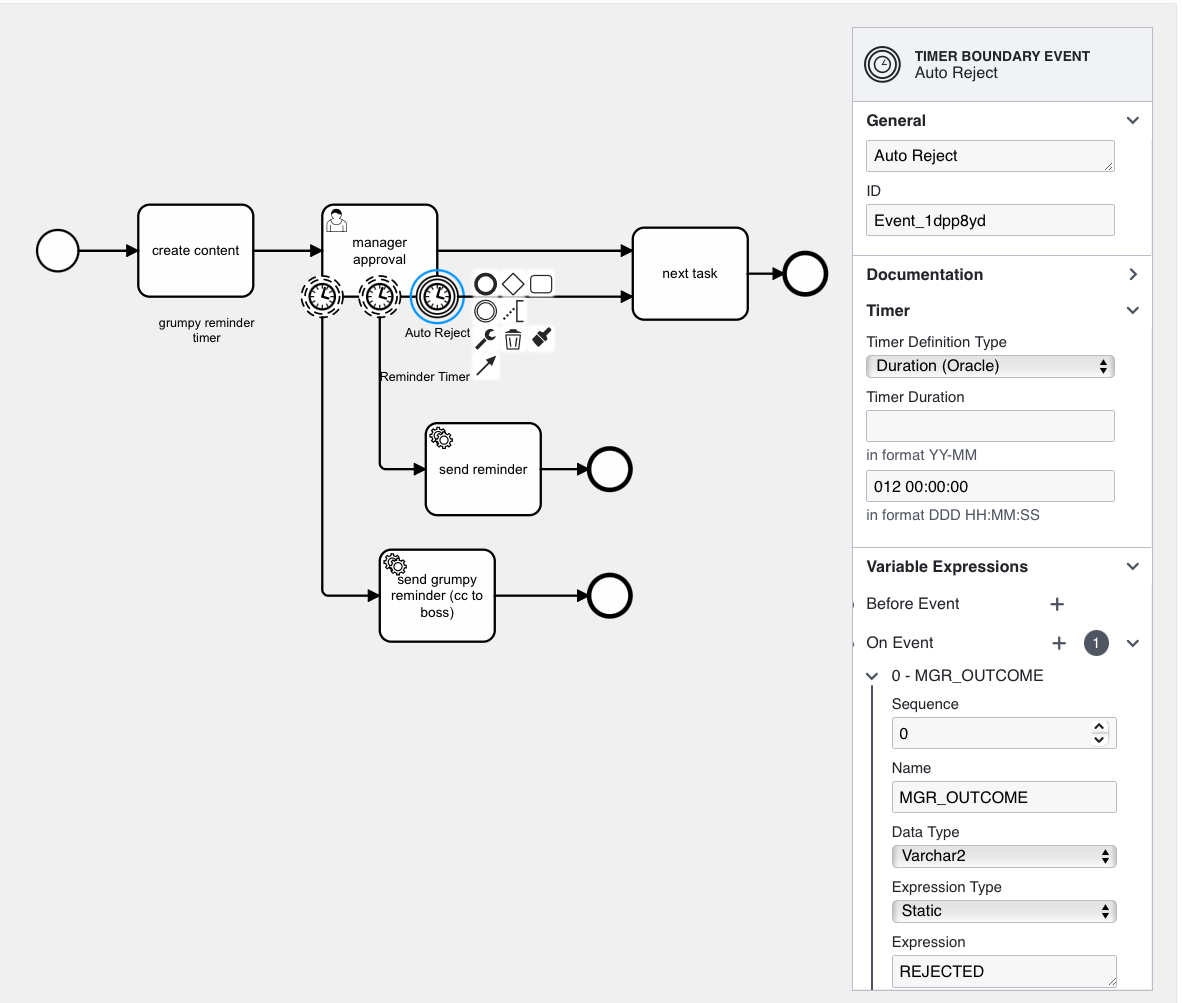The width and height of the screenshot is (1182, 1003).
Task: Delete Auto Reject event with trash icon
Action: (513, 339)
